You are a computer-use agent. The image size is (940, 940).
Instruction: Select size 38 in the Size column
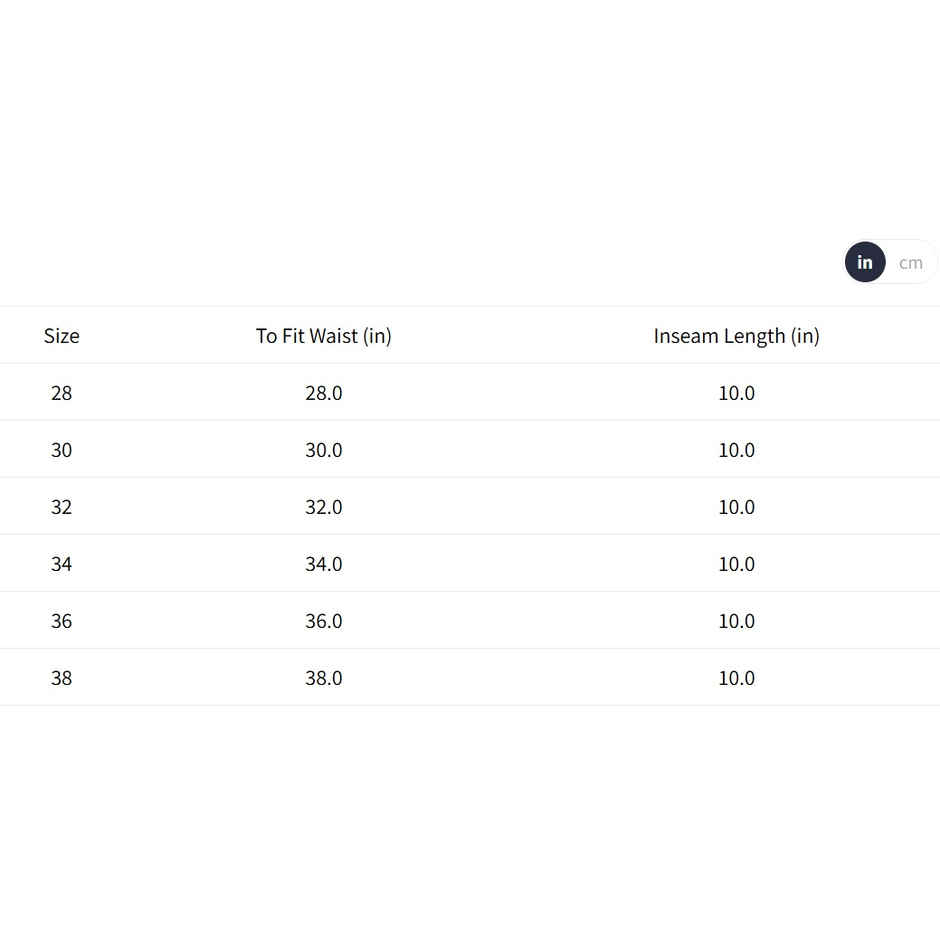coord(61,678)
